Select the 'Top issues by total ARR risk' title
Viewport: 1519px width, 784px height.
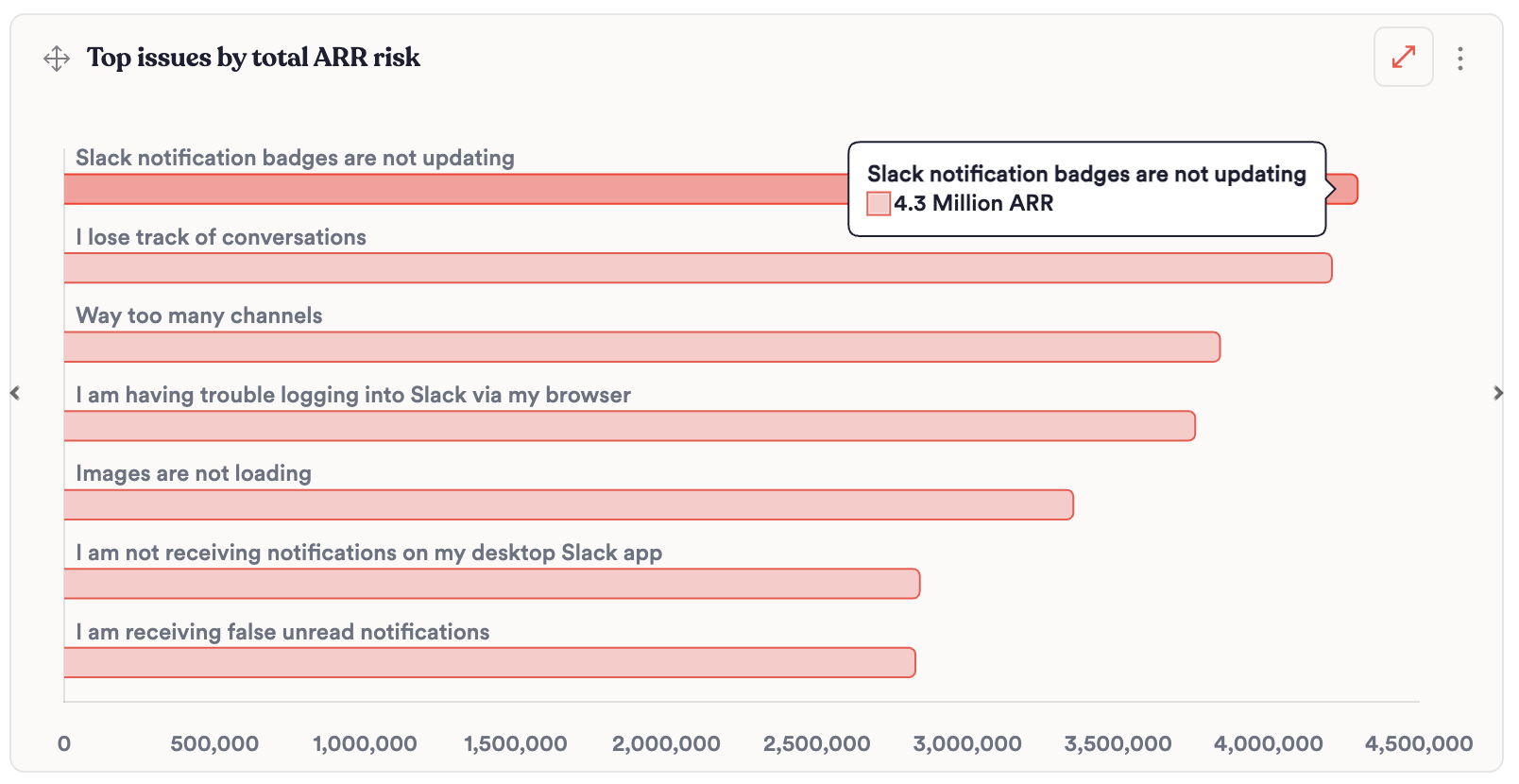[253, 58]
